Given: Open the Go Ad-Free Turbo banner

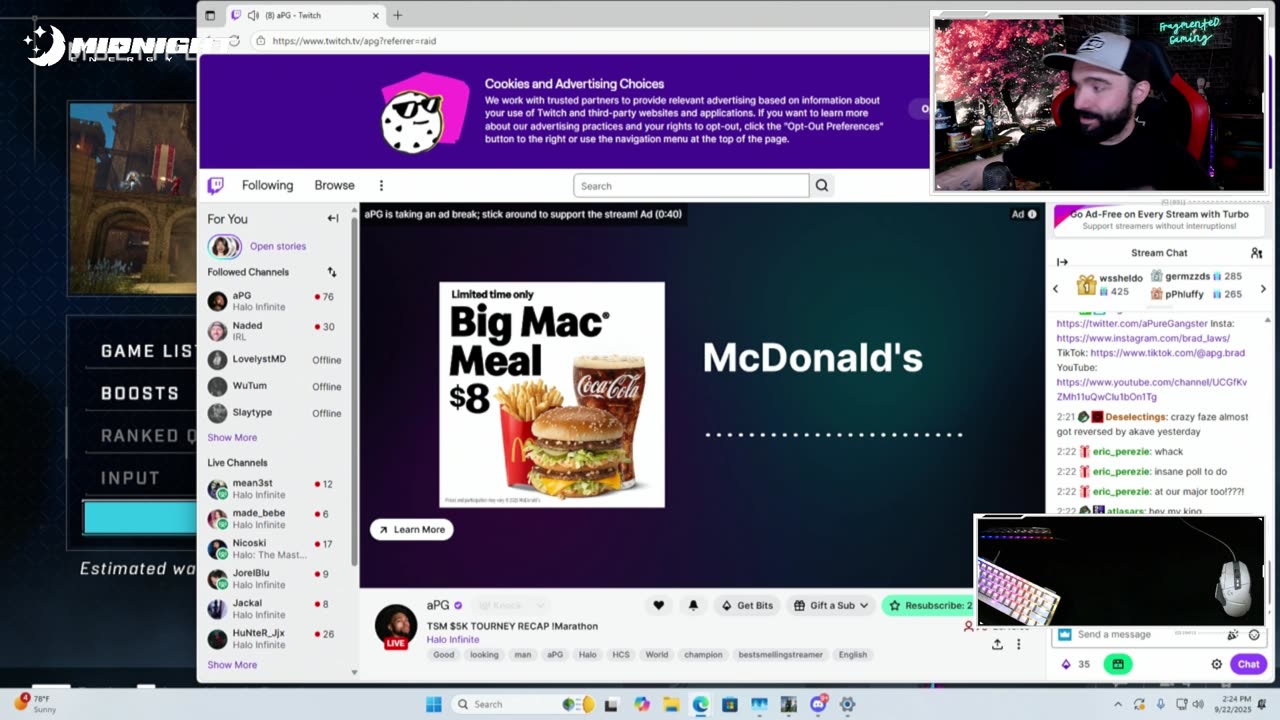Looking at the screenshot, I should pos(1158,220).
